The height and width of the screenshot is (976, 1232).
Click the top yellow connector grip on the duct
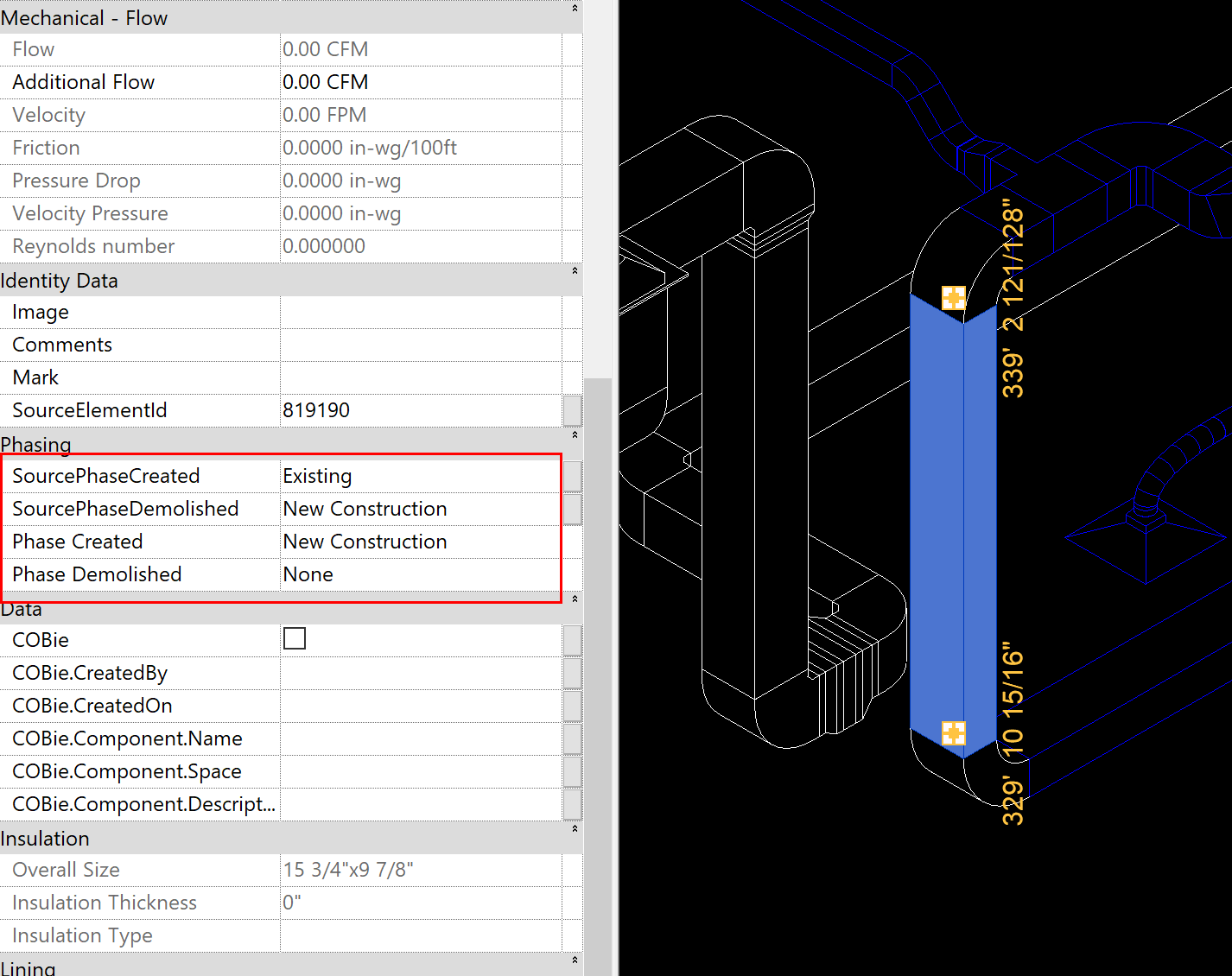pos(953,298)
